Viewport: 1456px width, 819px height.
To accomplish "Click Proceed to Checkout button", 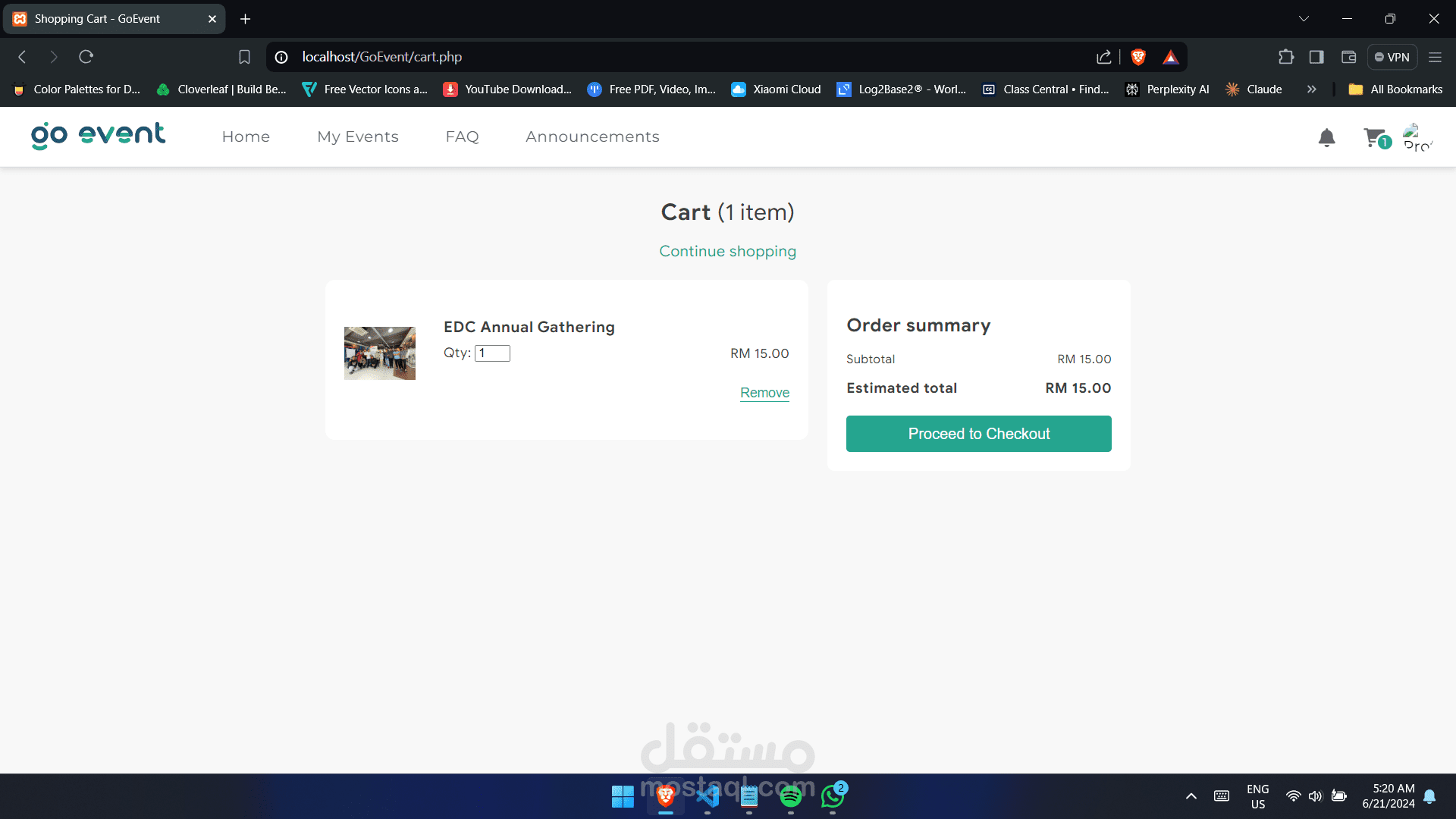I will tap(978, 434).
